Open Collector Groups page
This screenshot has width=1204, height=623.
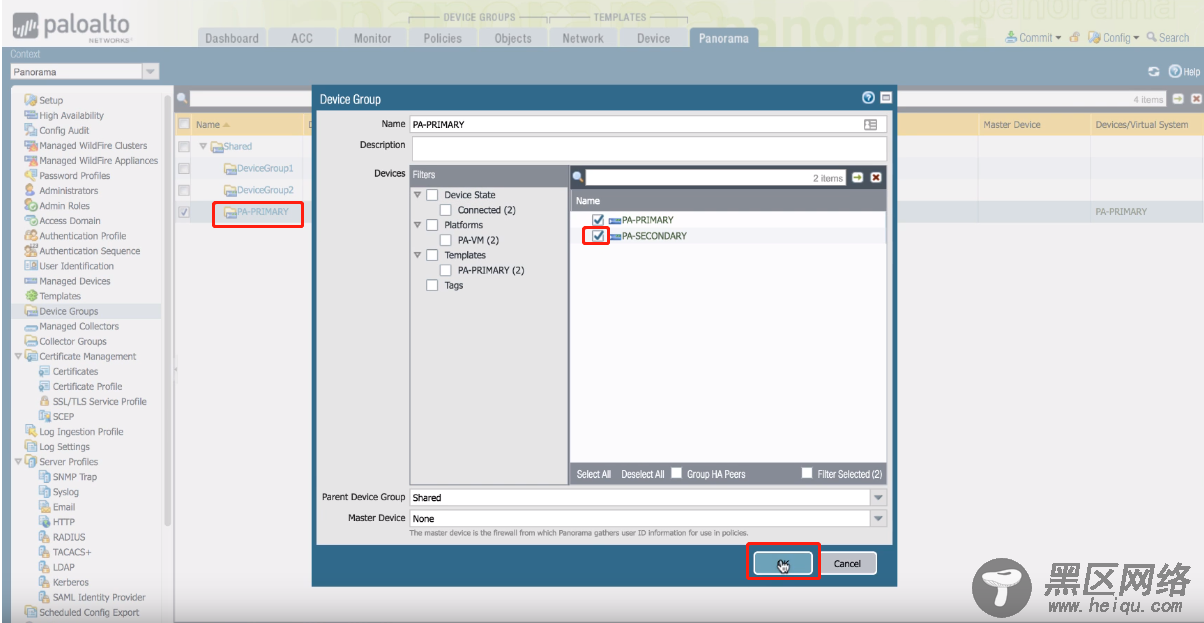pos(72,341)
